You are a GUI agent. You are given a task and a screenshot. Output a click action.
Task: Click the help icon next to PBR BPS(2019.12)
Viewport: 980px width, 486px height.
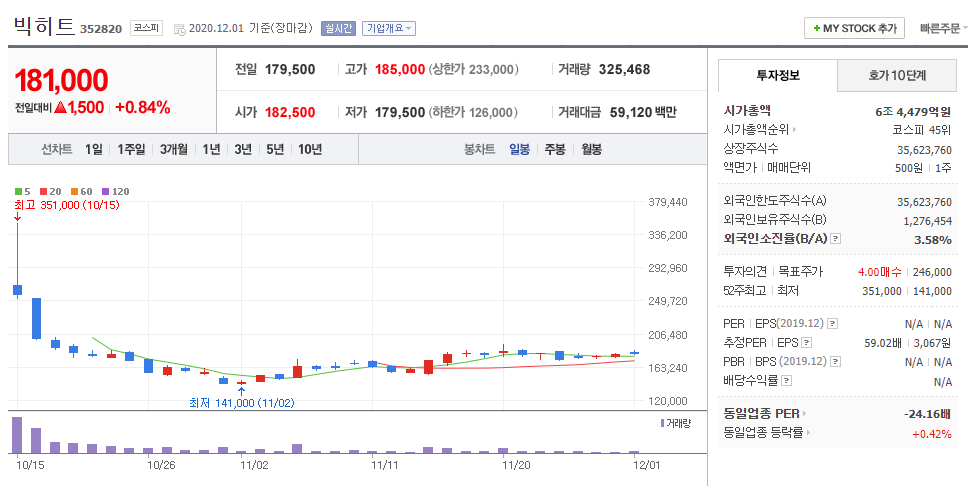pos(835,361)
